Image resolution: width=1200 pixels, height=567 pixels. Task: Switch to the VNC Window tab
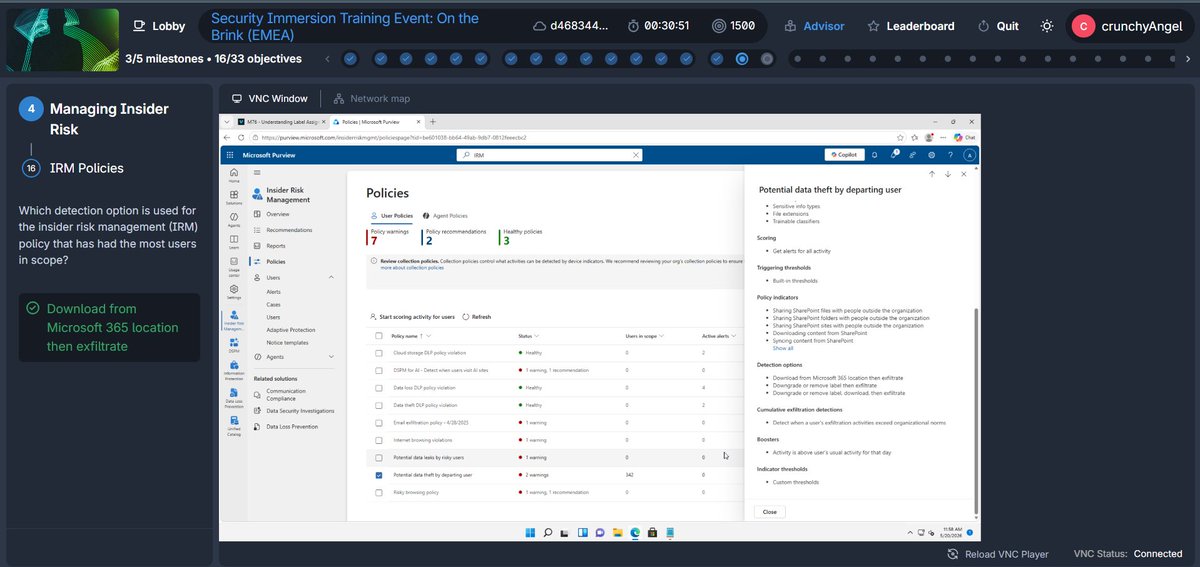pos(270,99)
